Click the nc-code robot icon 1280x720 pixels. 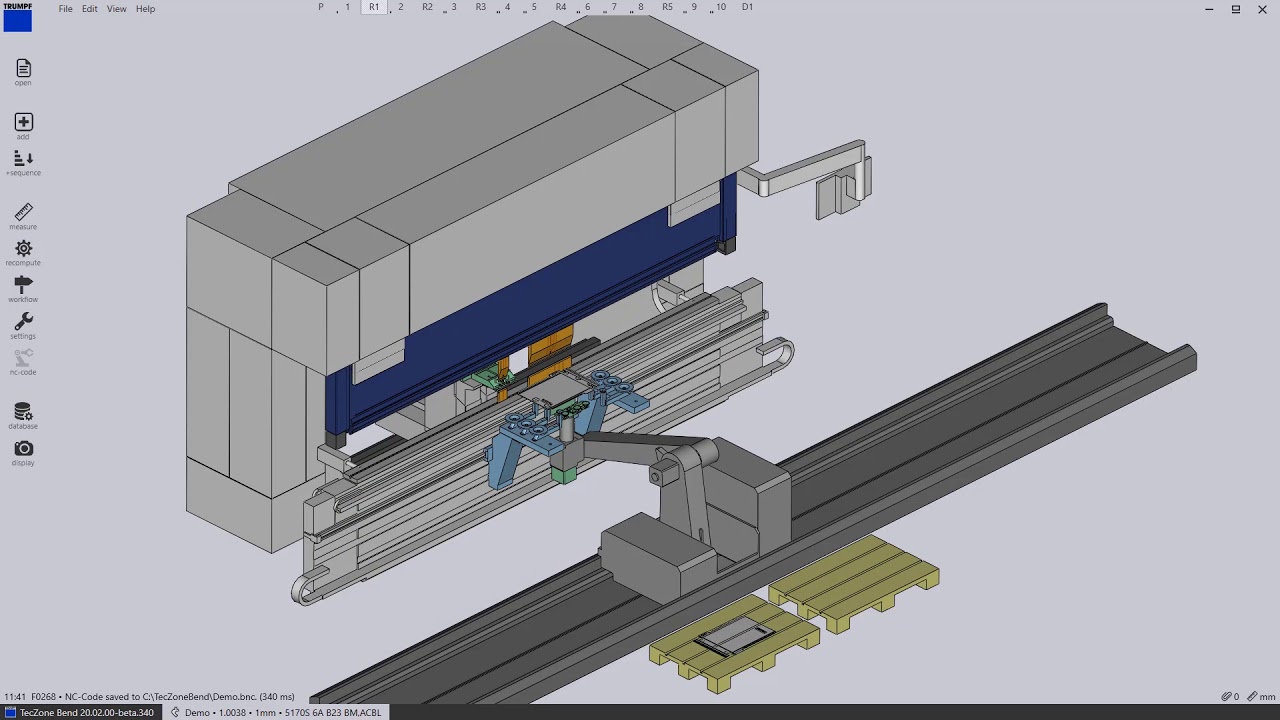click(x=23, y=358)
